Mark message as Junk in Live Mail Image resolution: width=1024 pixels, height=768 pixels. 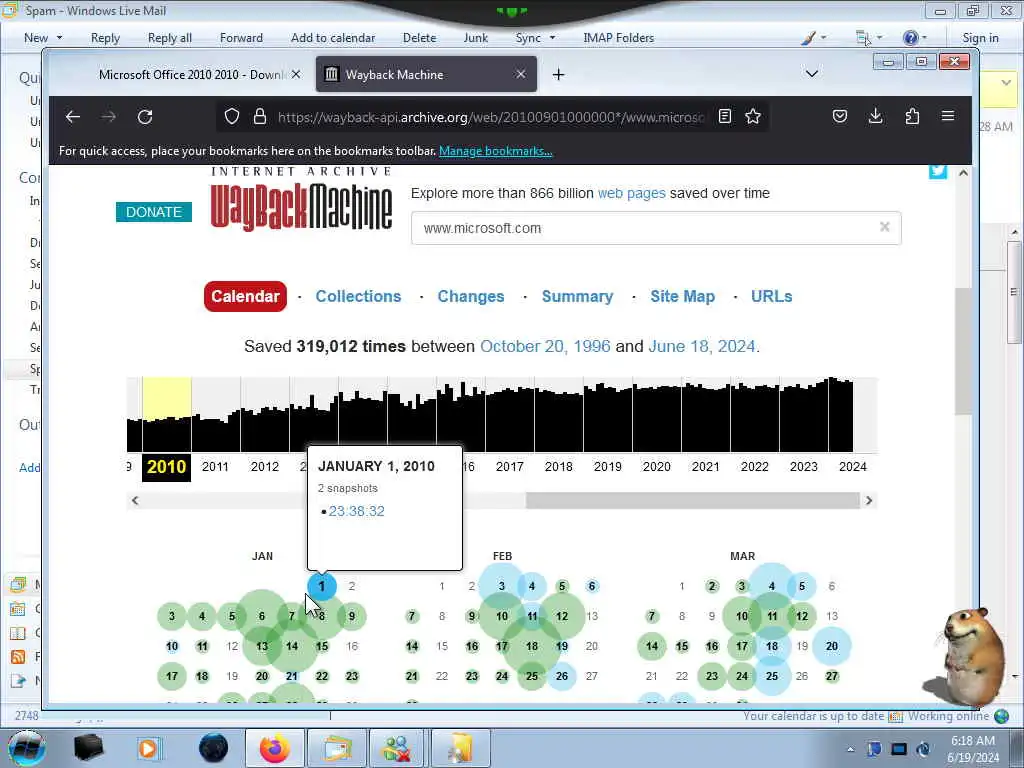coord(475,38)
